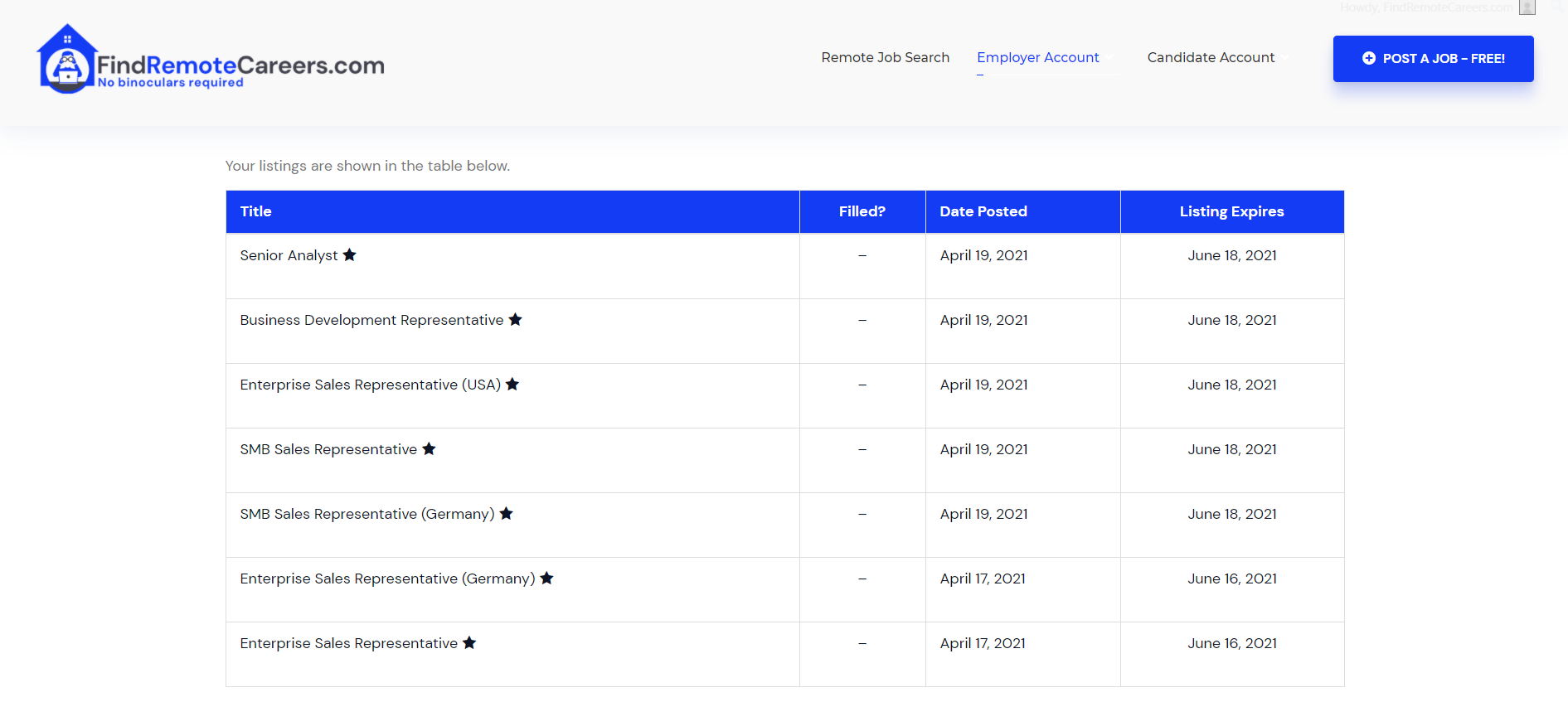Viewport: 1568px width, 702px height.
Task: Click the FindRemoteCareers house logo icon
Action: (66, 59)
